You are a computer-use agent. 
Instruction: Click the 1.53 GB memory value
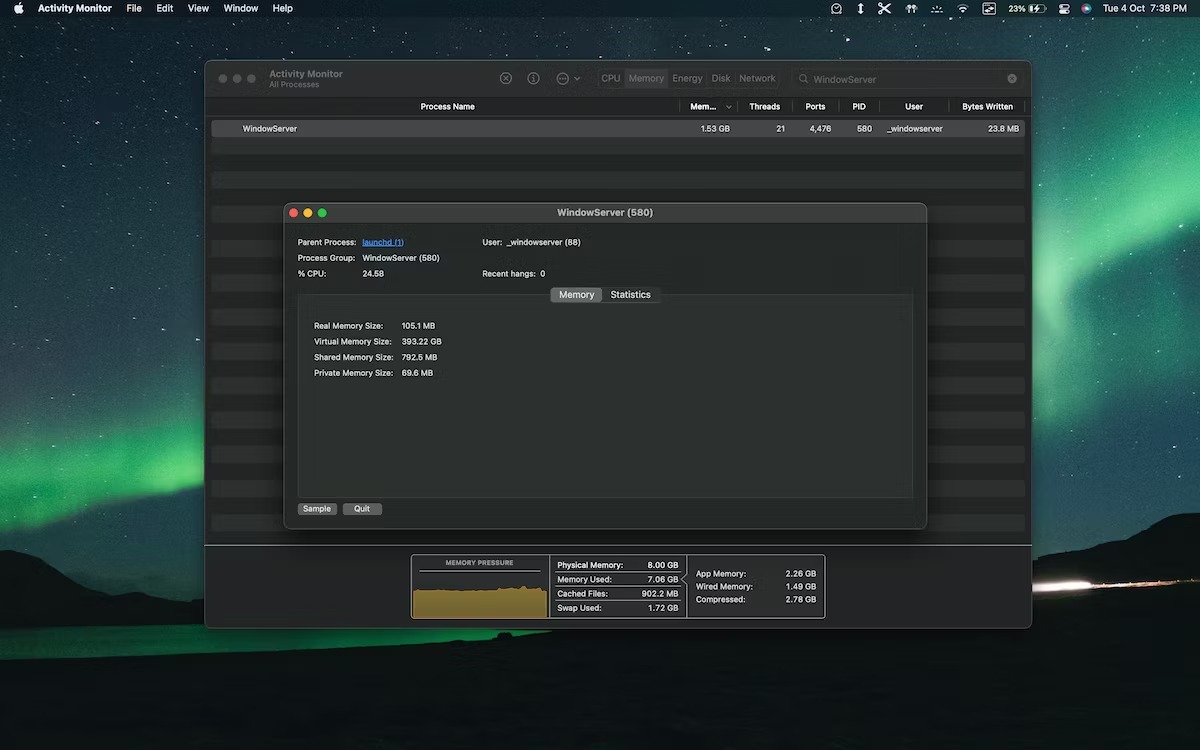715,129
